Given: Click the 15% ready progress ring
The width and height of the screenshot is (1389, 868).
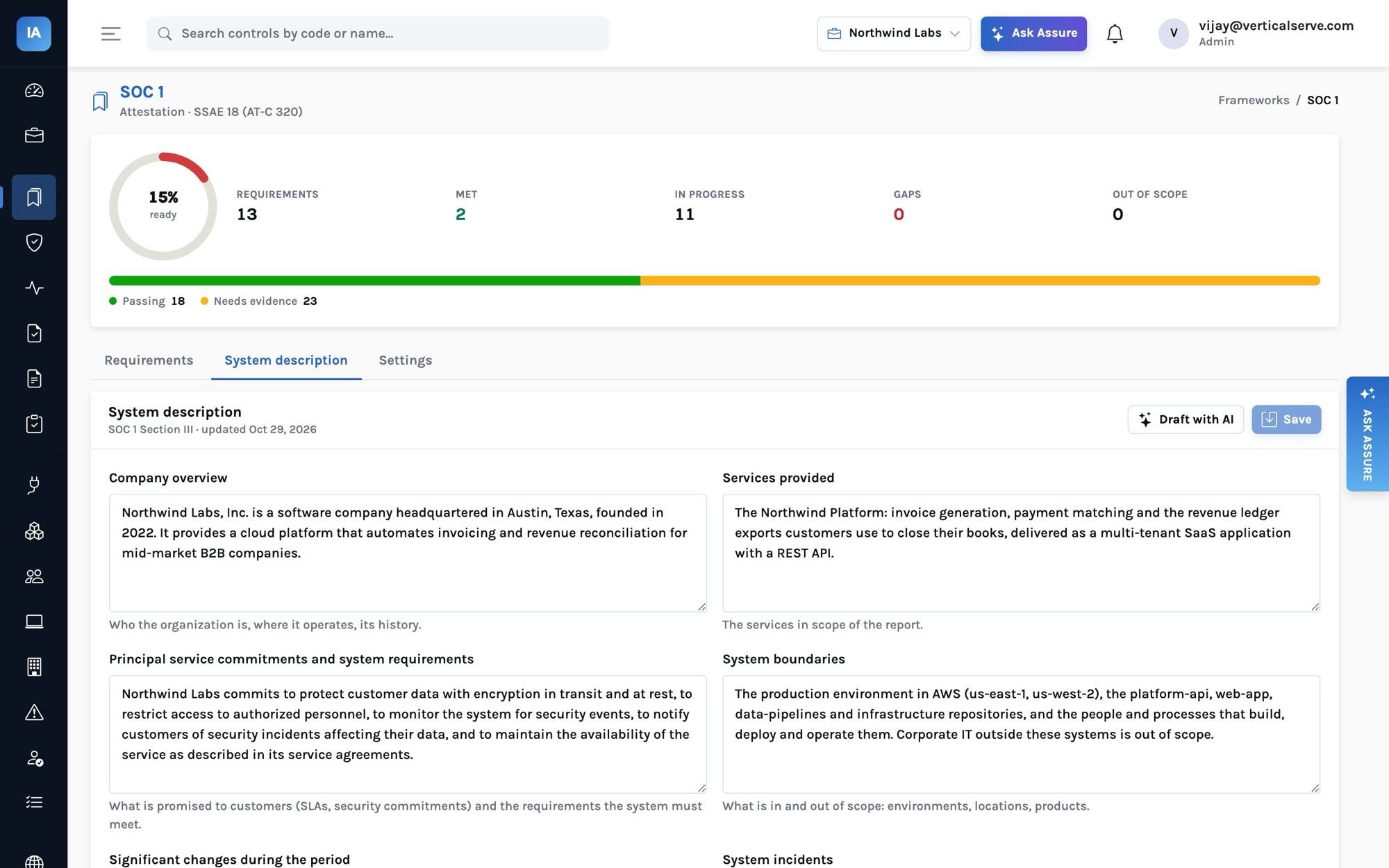Looking at the screenshot, I should [163, 206].
